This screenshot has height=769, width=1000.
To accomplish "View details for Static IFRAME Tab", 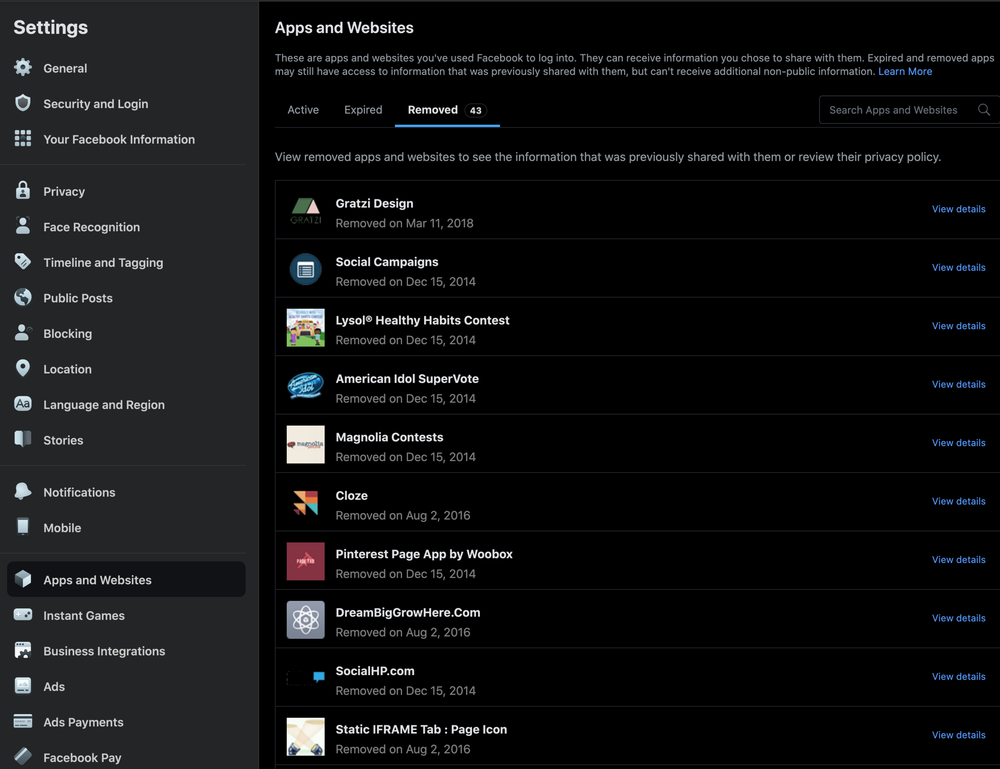I will pos(959,735).
